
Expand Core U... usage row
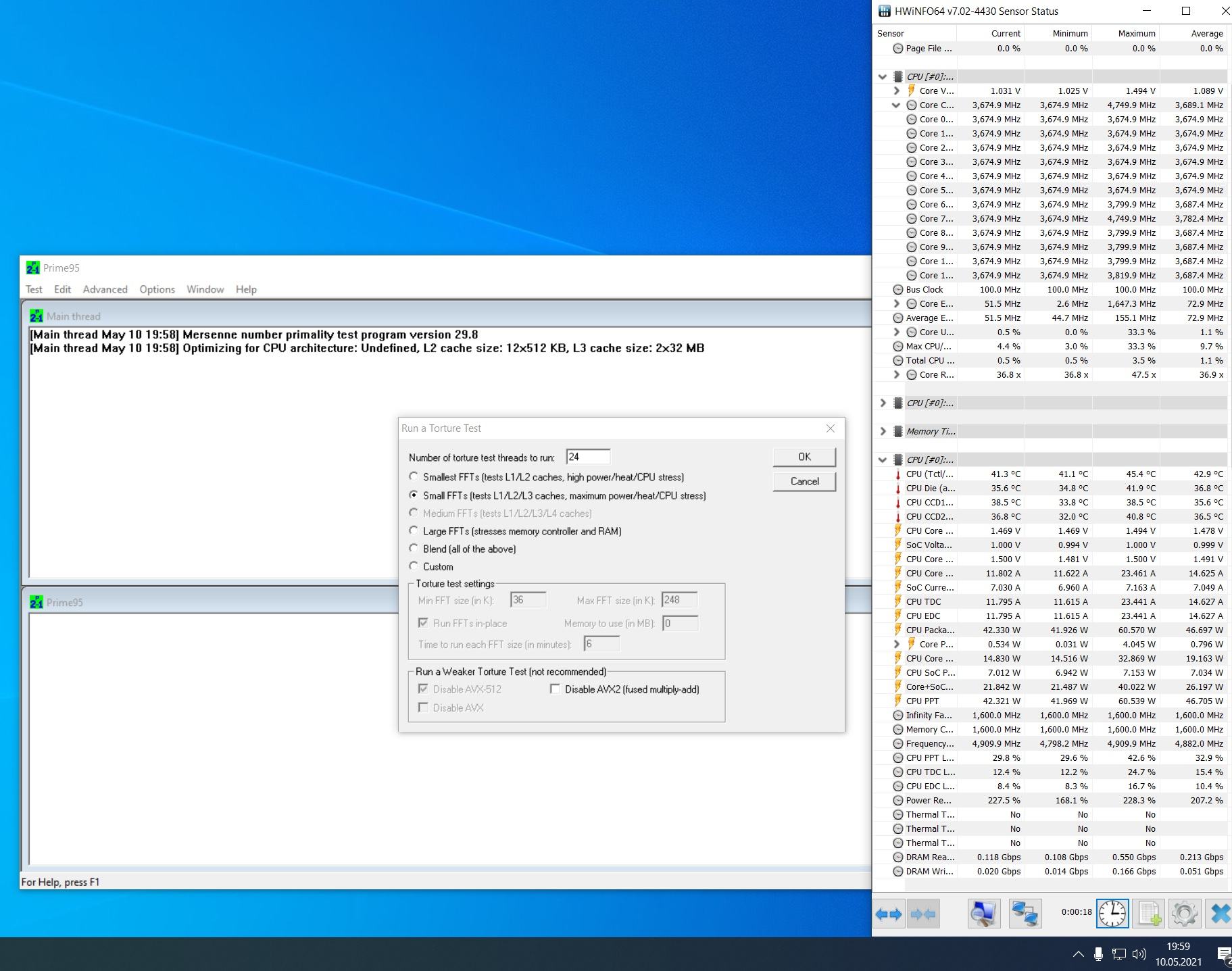point(896,332)
